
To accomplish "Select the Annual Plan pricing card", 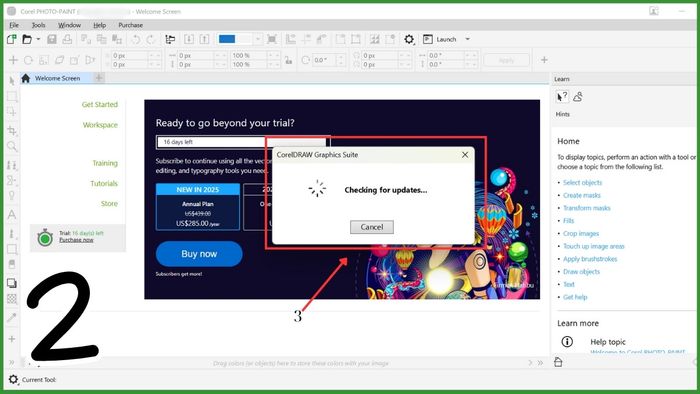I will 198,207.
